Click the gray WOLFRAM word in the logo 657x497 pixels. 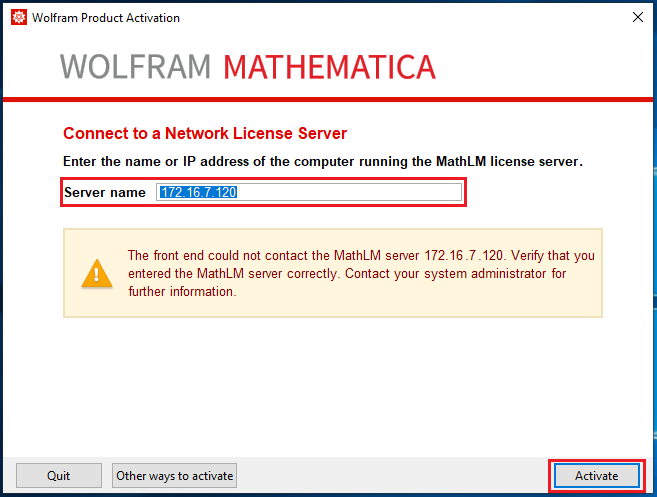135,67
